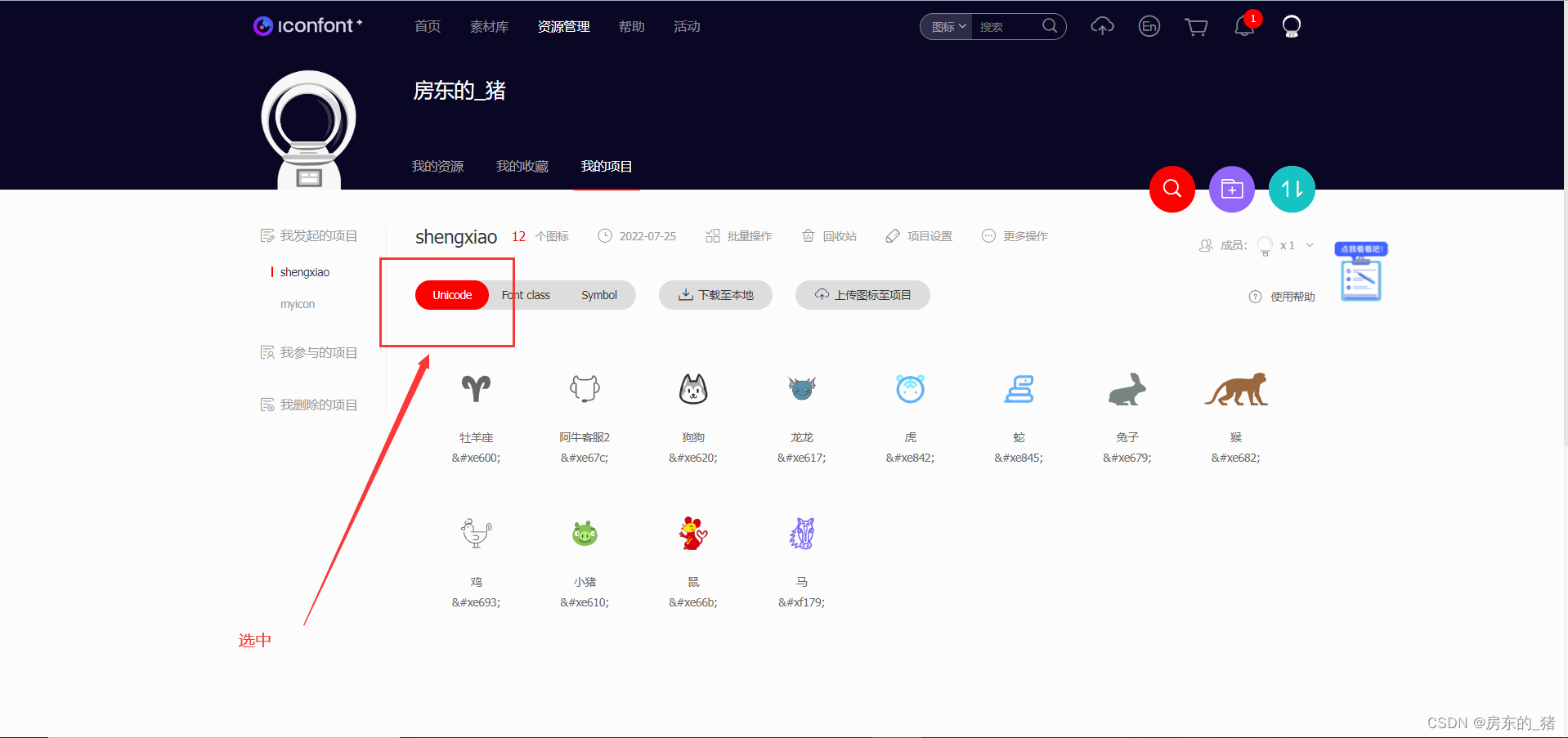Select the myicon project in sidebar
This screenshot has width=1568, height=738.
298,304
